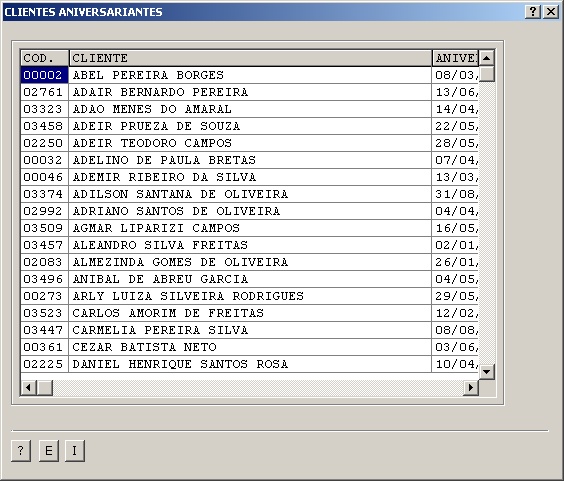Click birthday cell 02/01
Image resolution: width=564 pixels, height=481 pixels.
tap(455, 245)
